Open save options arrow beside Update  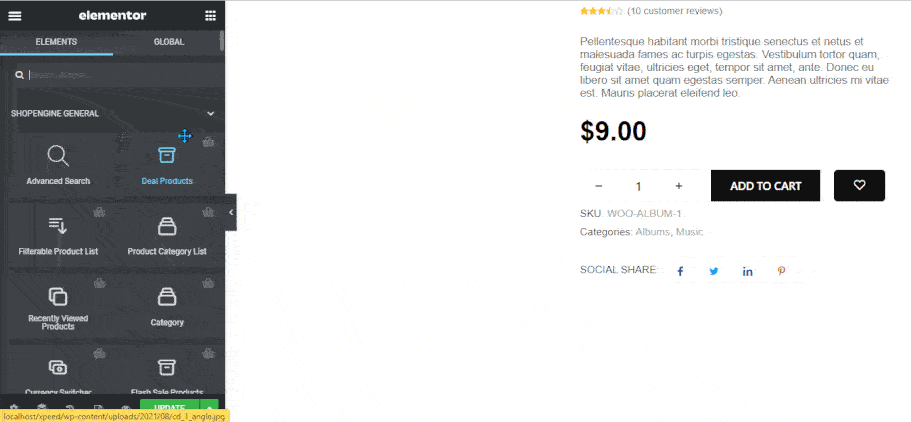coord(210,408)
